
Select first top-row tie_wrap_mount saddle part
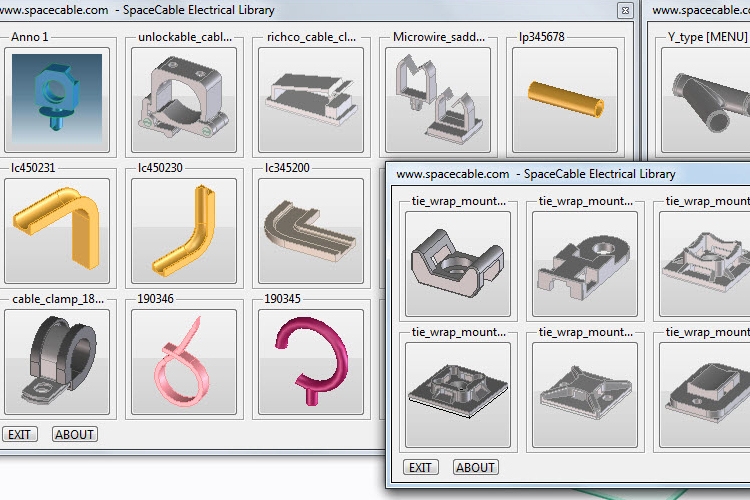point(458,264)
